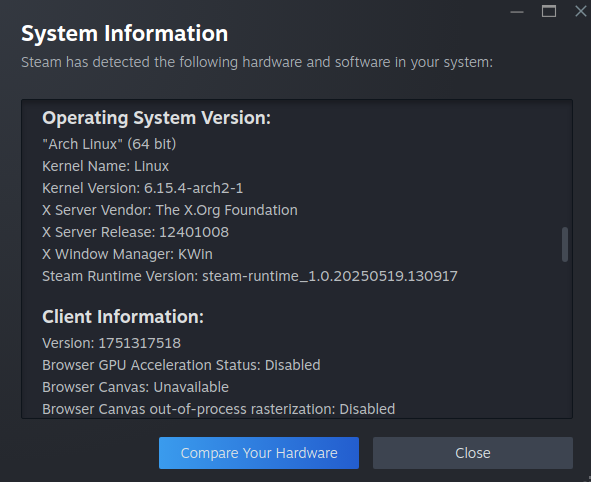Image resolution: width=591 pixels, height=482 pixels.
Task: Click the Steam Runtime Version line
Action: 250,276
